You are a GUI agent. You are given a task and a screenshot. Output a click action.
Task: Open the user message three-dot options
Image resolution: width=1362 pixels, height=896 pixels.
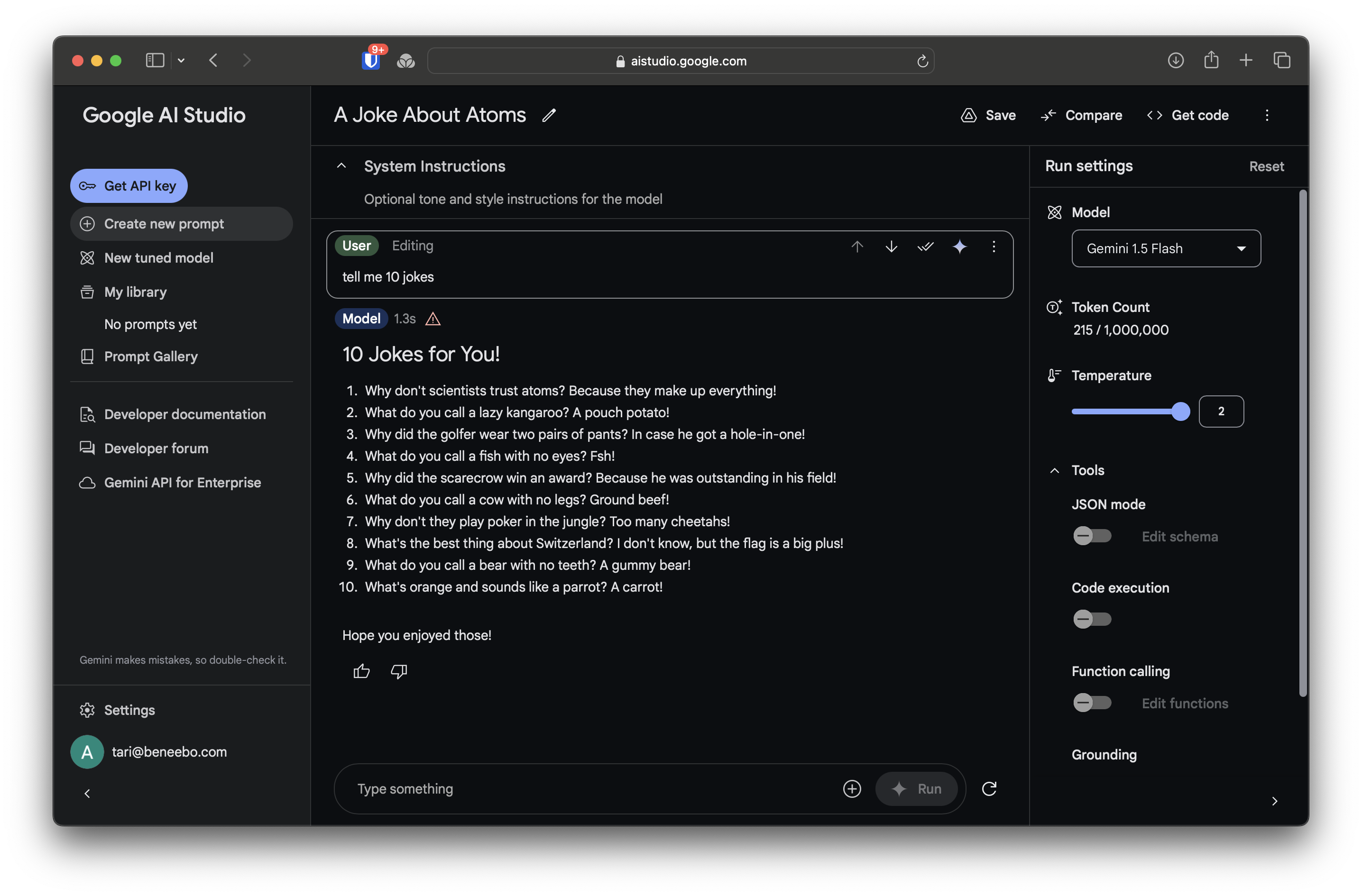pos(994,246)
